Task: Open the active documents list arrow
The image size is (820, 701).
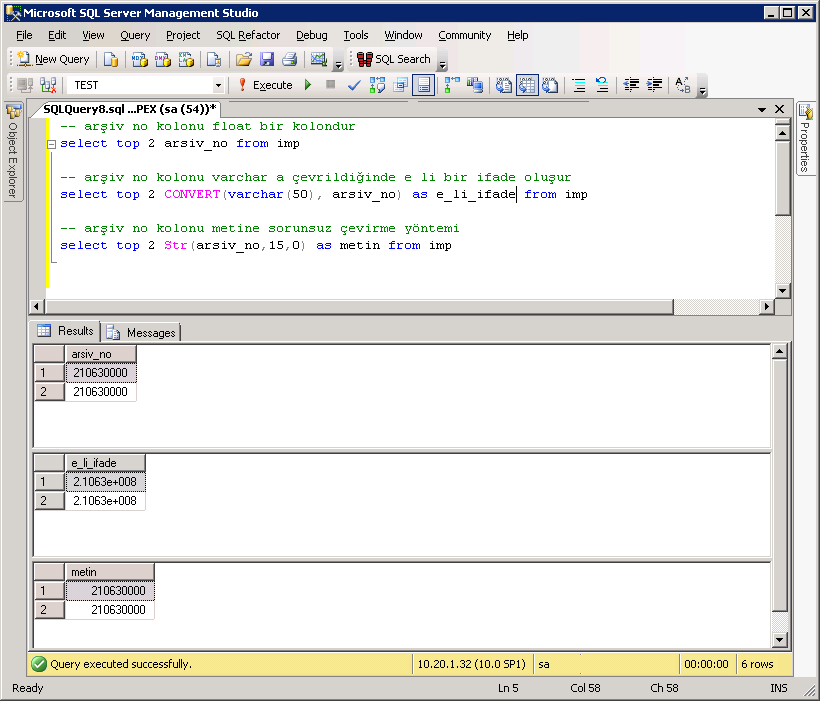Action: [762, 109]
